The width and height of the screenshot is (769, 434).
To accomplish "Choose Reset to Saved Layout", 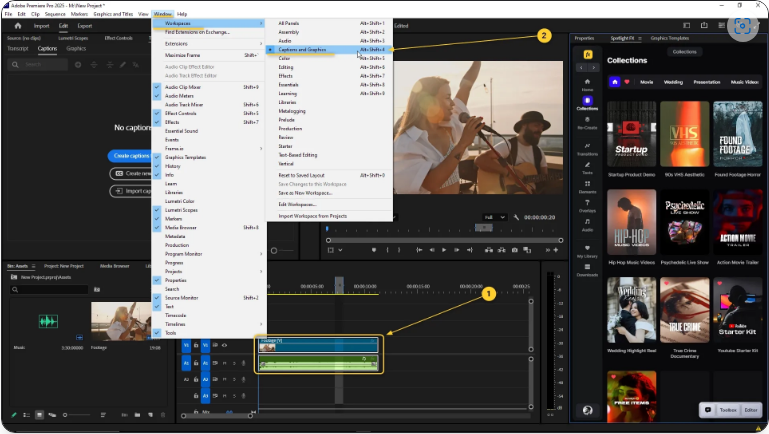I will (329, 175).
